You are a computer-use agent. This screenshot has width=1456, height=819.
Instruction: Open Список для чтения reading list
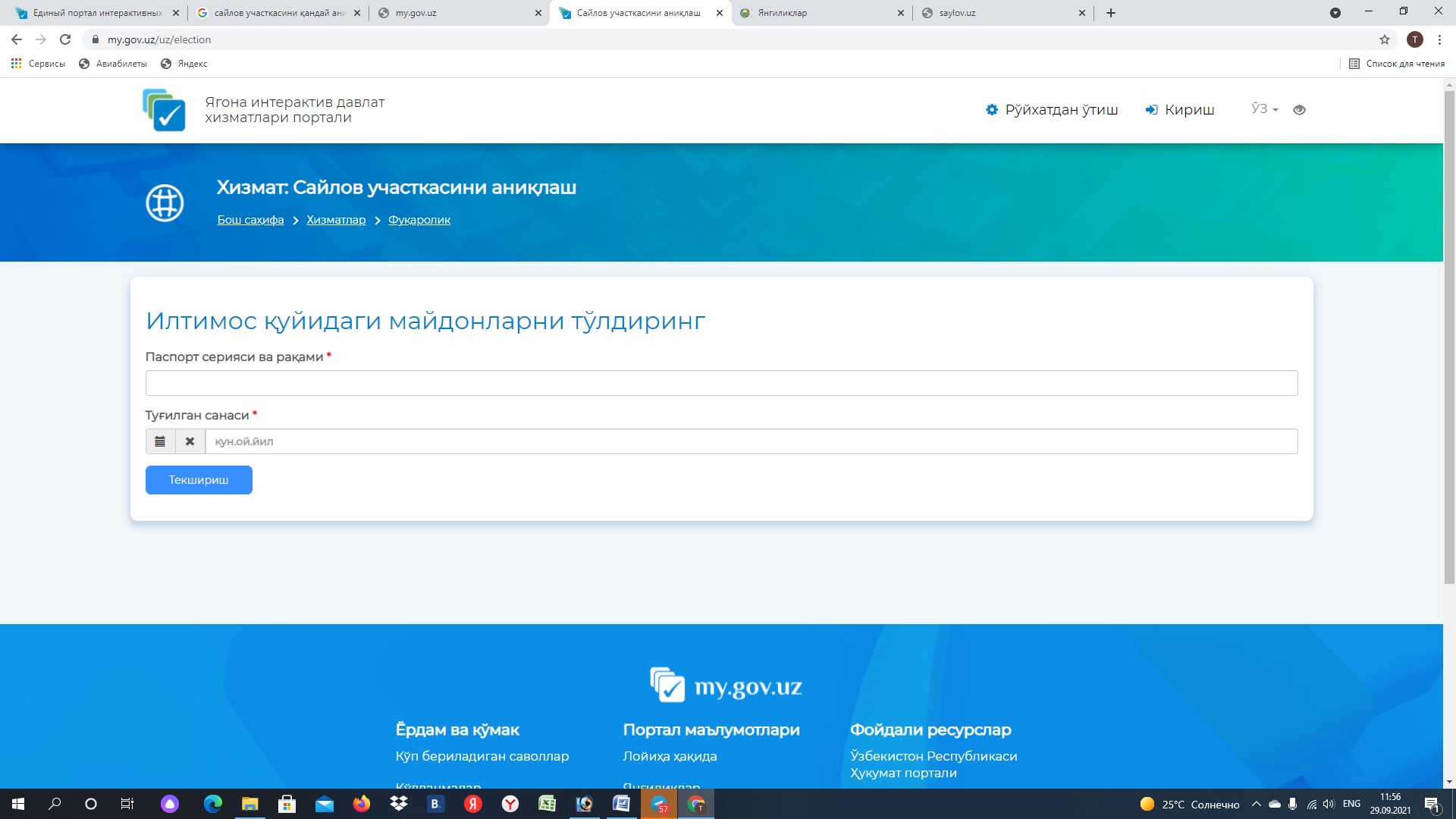pyautogui.click(x=1397, y=64)
